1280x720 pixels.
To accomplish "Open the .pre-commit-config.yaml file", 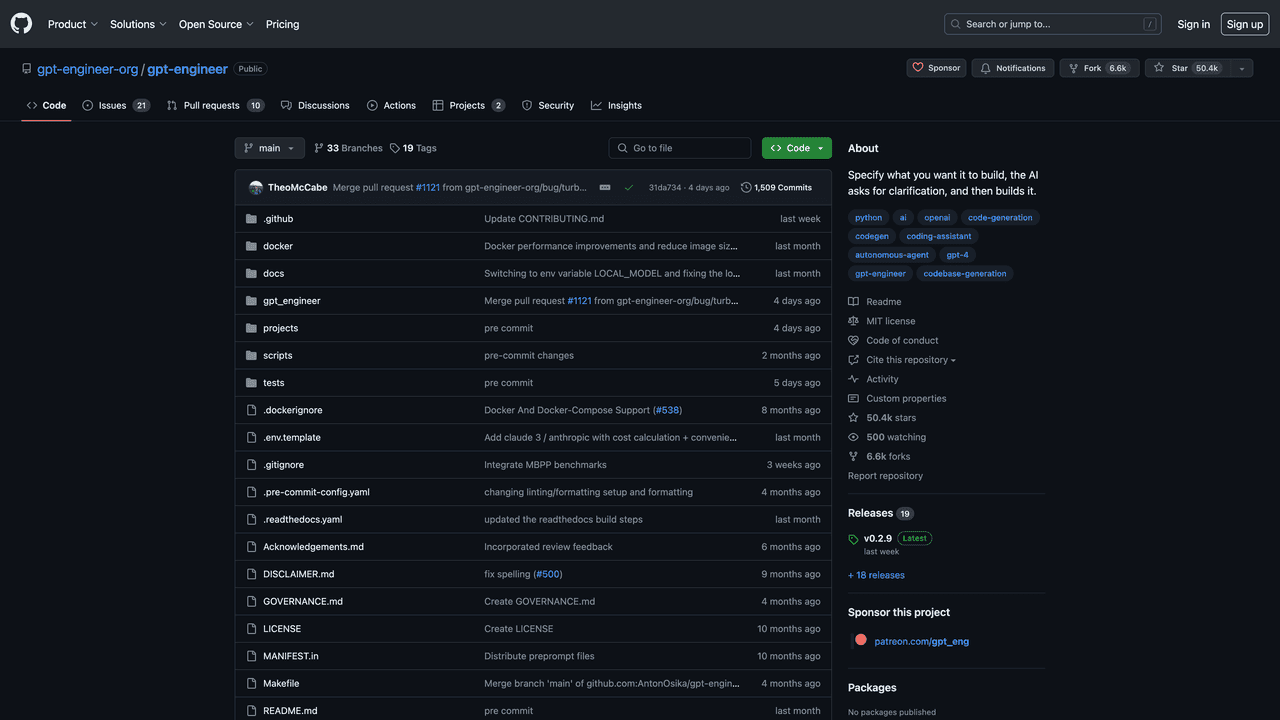I will point(316,492).
